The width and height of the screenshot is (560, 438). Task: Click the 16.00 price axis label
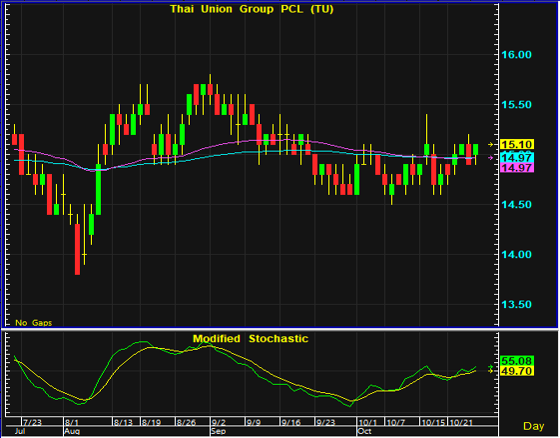pyautogui.click(x=516, y=55)
